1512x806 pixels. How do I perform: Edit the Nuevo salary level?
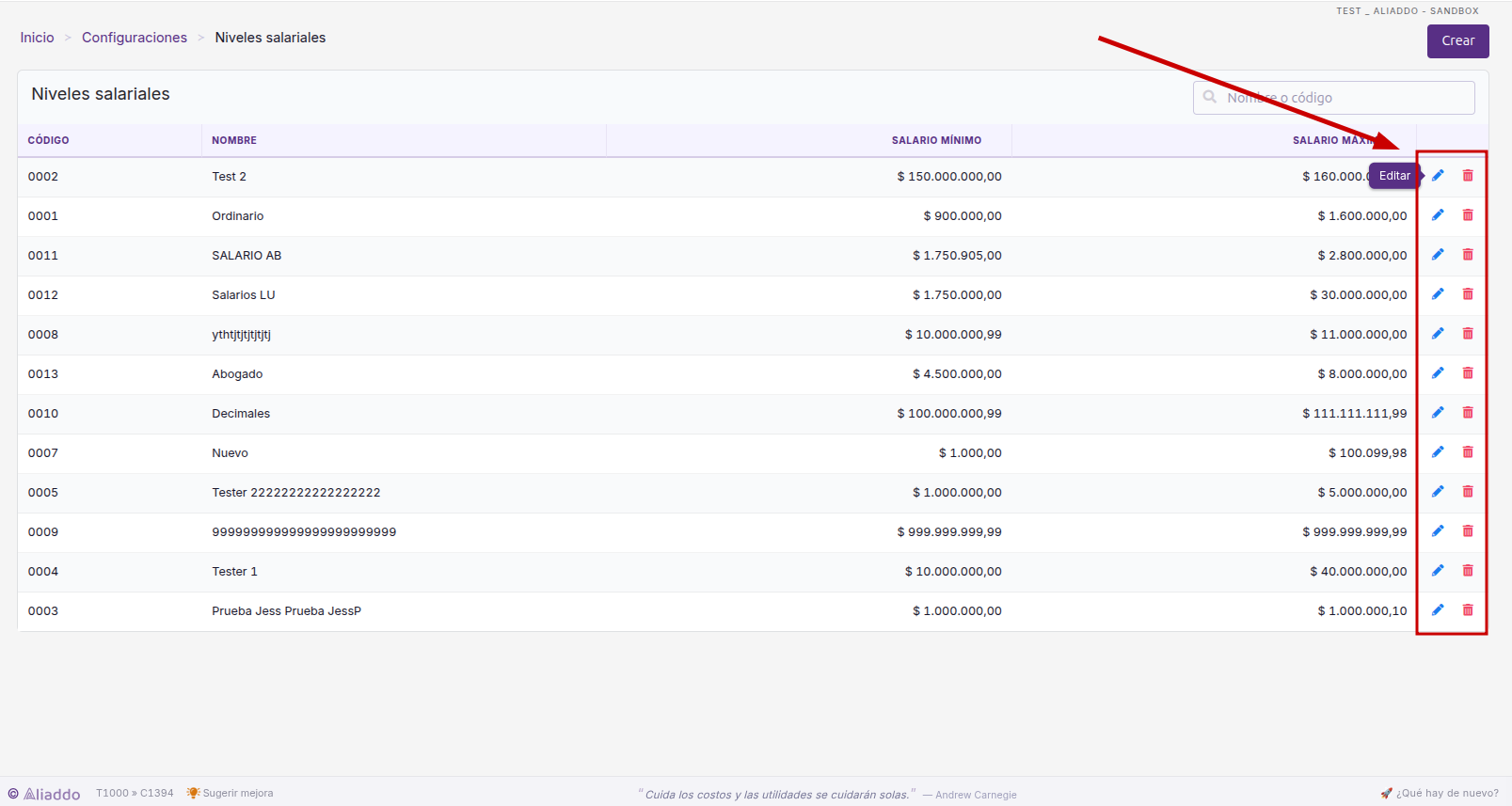coord(1438,452)
